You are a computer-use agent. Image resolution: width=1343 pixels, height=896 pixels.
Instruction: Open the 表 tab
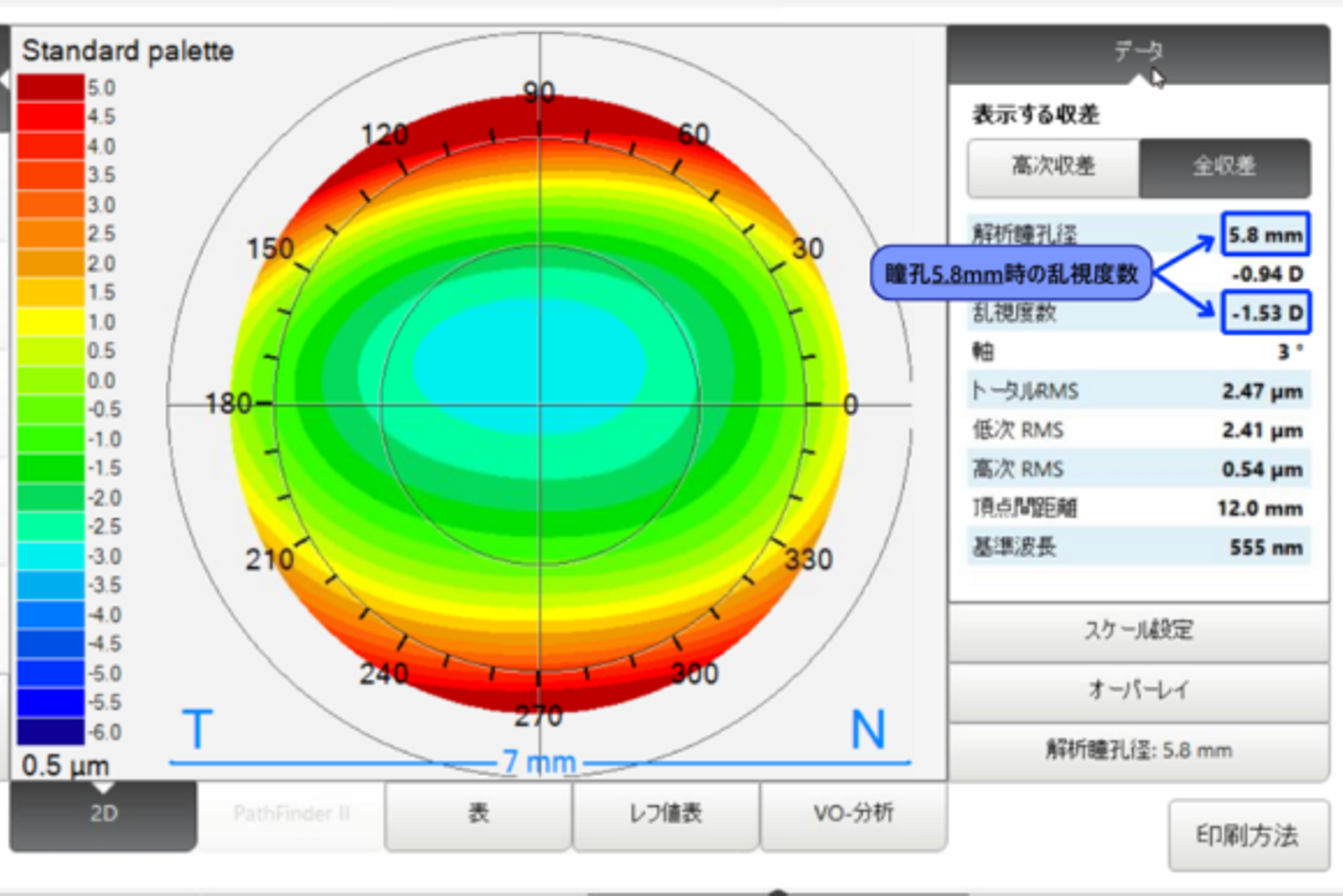(478, 815)
